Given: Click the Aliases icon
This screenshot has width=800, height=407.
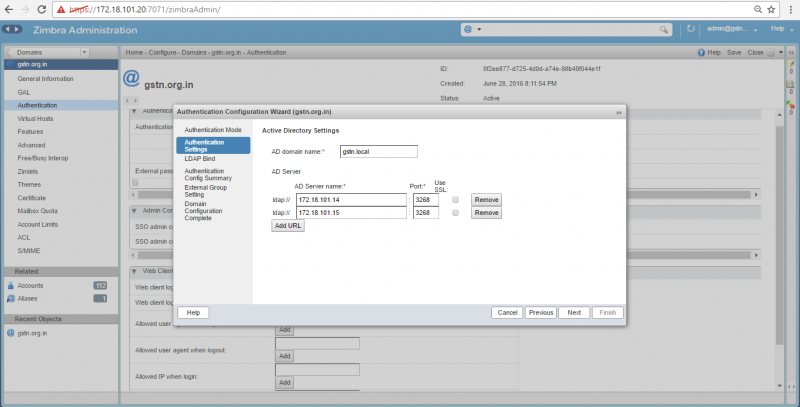Looking at the screenshot, I should (11, 299).
